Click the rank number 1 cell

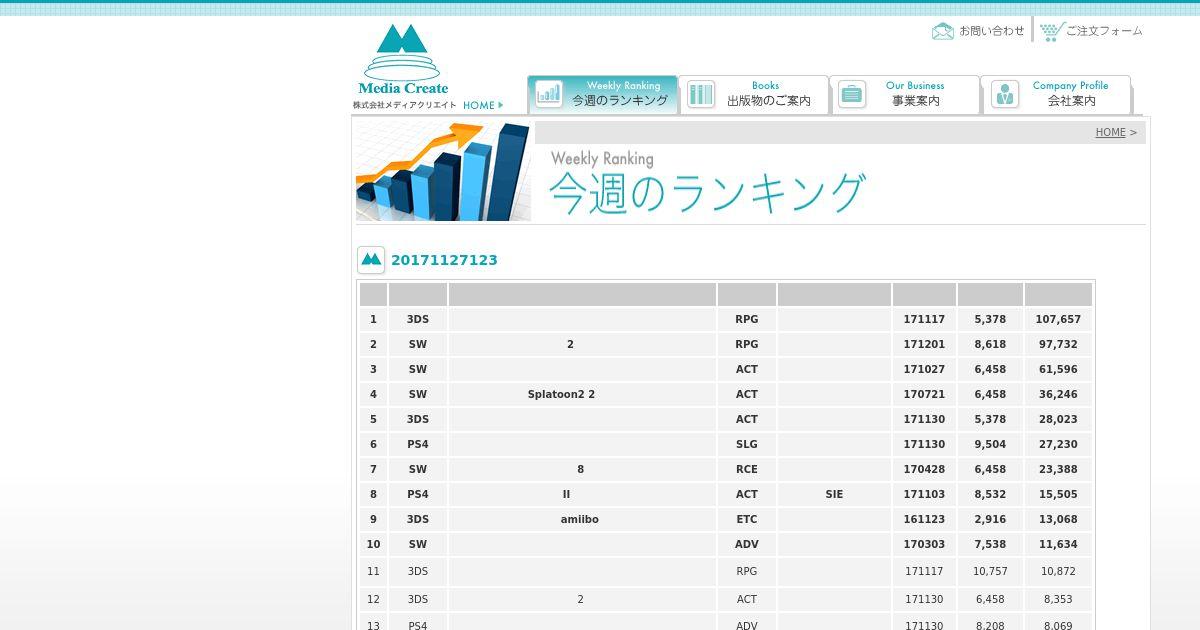click(373, 319)
